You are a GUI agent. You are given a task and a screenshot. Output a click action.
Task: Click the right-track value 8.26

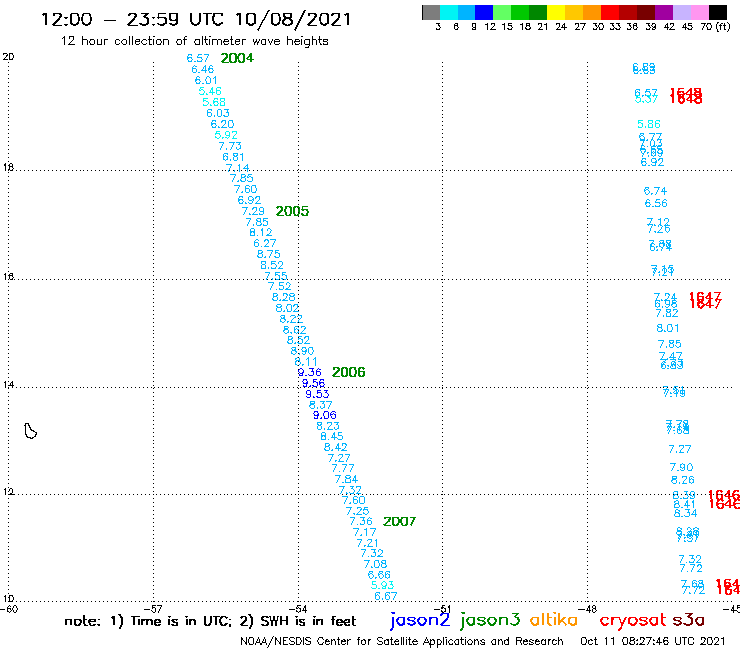click(683, 480)
